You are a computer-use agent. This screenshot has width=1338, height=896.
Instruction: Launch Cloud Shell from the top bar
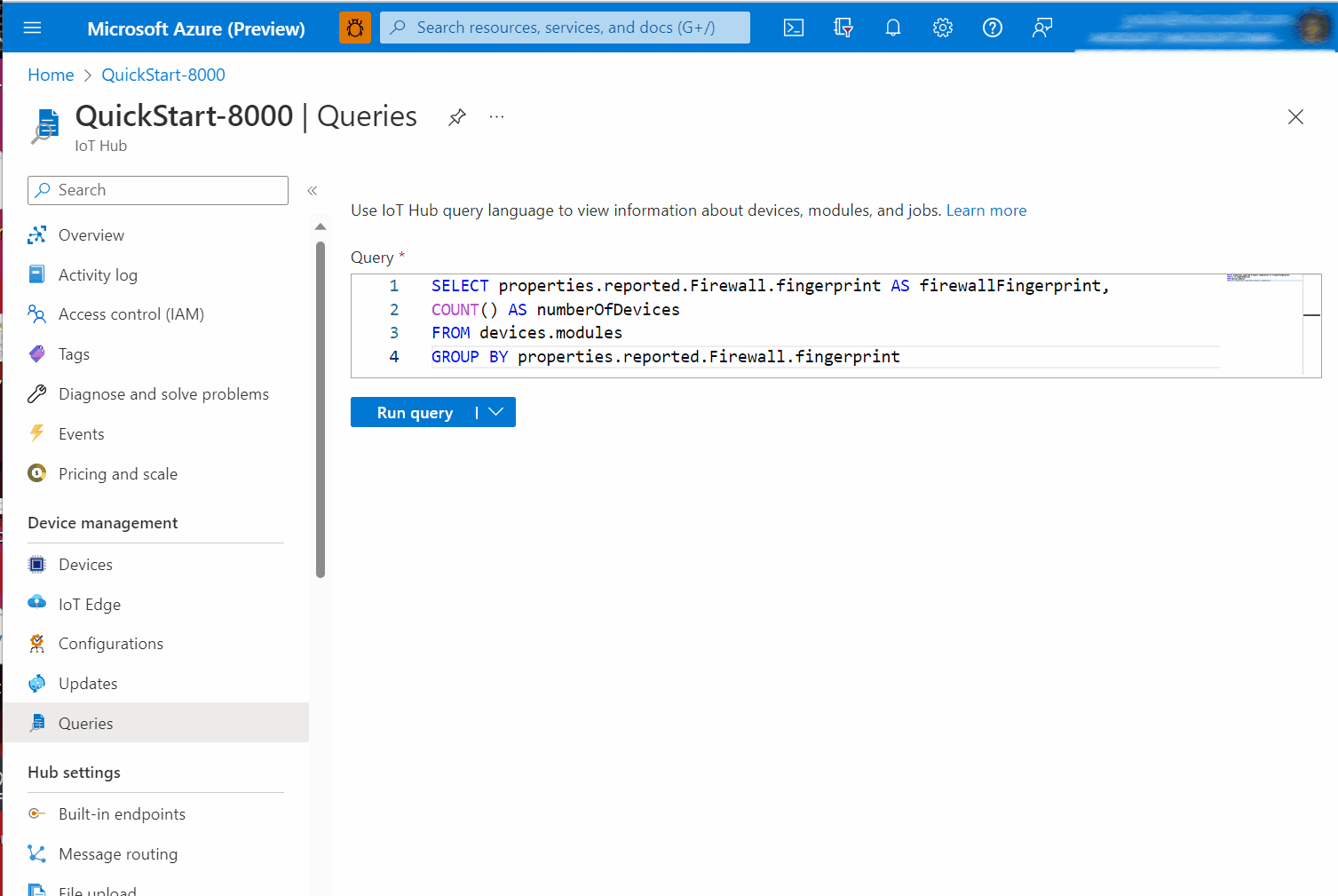point(794,28)
